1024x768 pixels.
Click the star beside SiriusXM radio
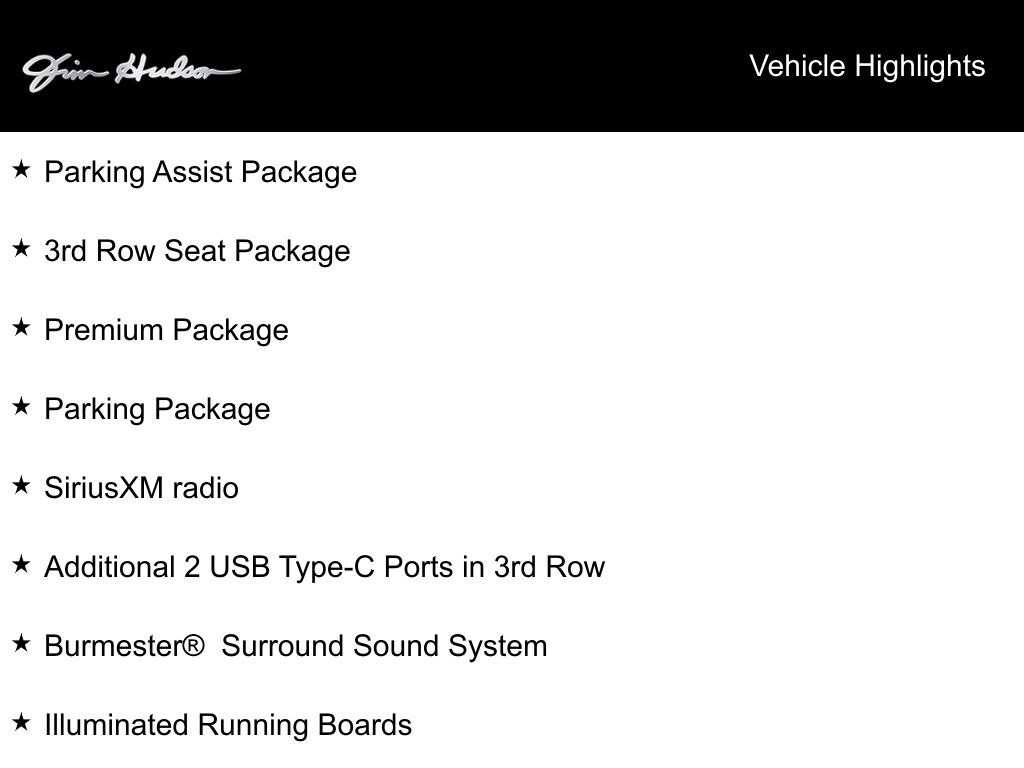pyautogui.click(x=22, y=485)
